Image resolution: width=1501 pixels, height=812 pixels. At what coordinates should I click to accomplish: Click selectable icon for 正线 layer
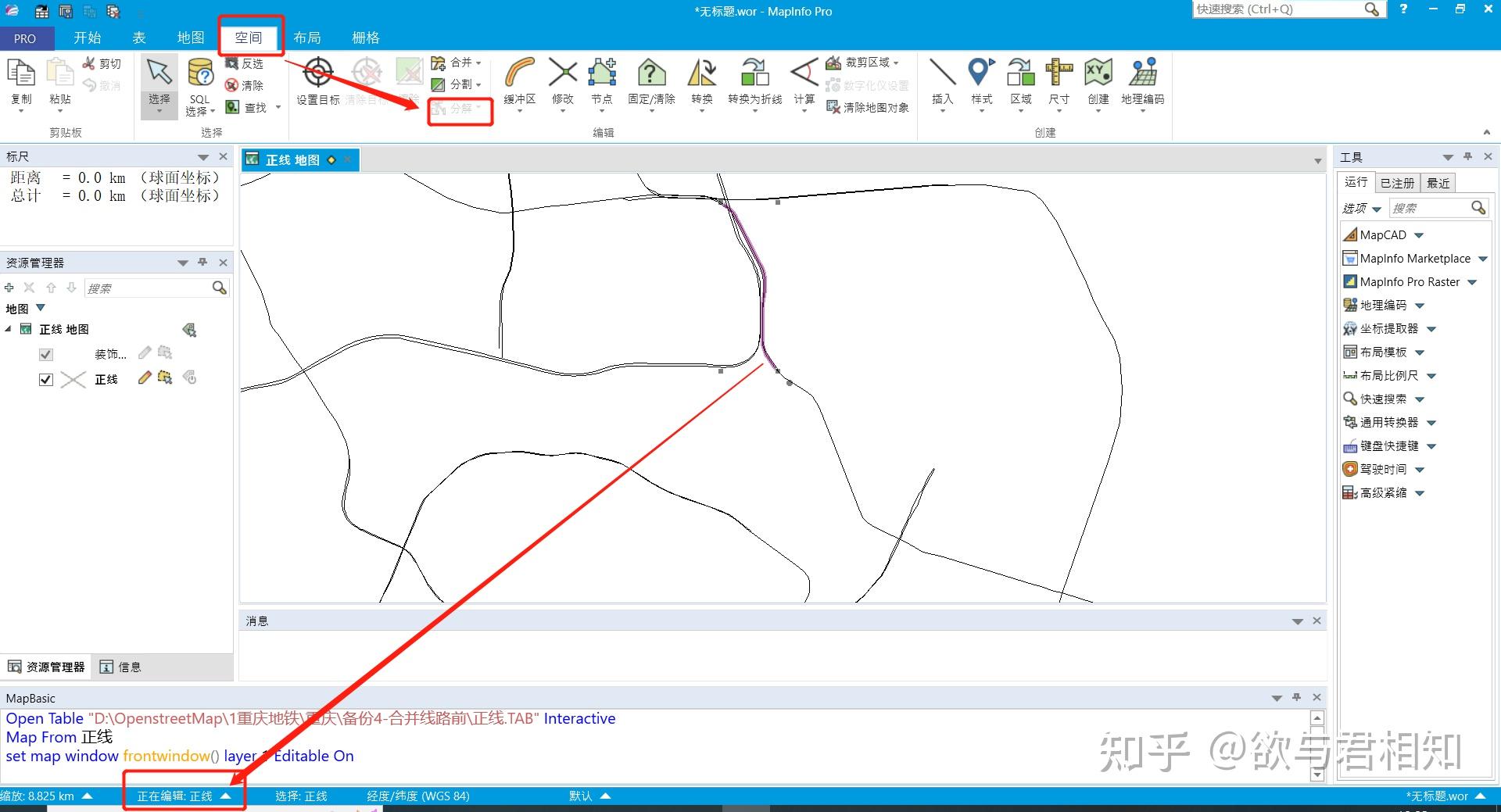pyautogui.click(x=165, y=378)
